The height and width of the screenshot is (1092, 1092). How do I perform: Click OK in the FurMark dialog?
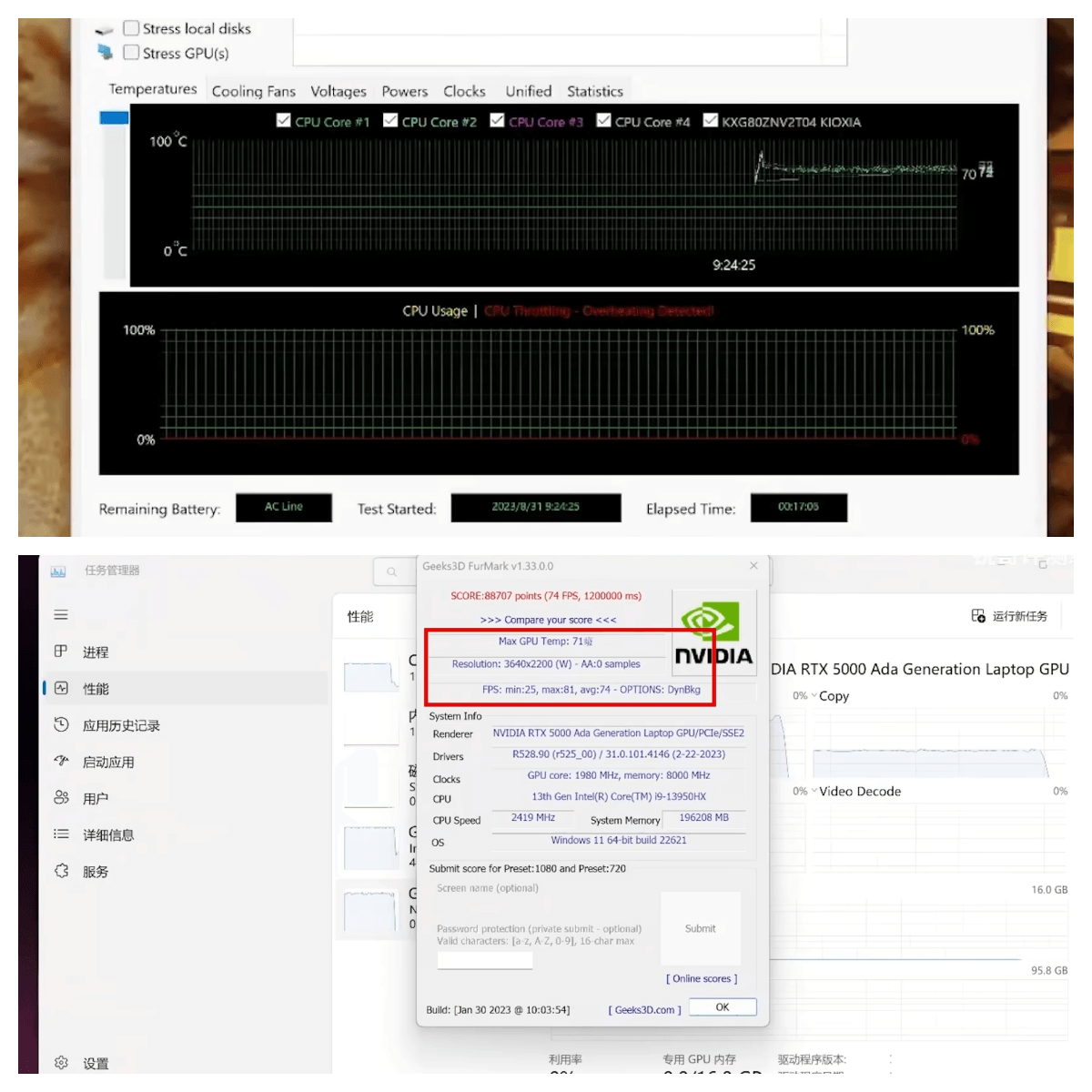[x=723, y=1006]
